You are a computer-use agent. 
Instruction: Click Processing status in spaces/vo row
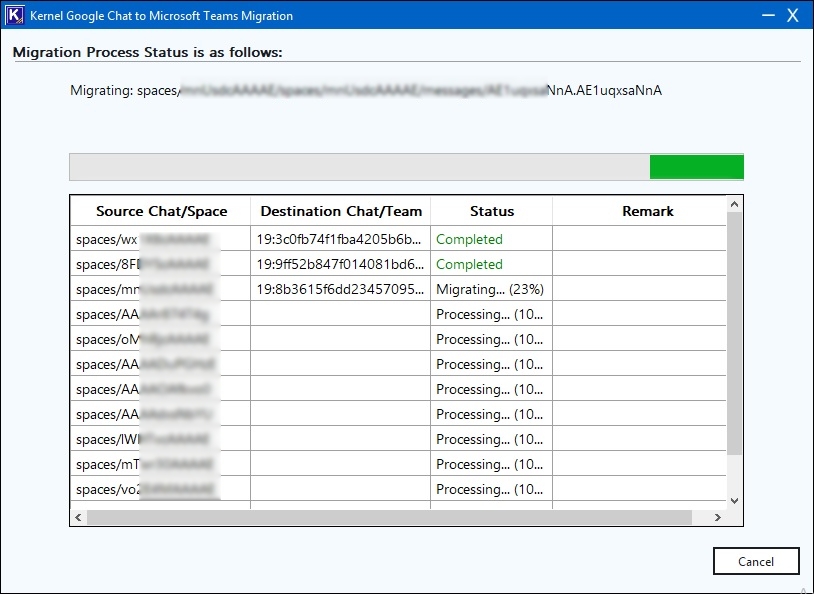492,489
